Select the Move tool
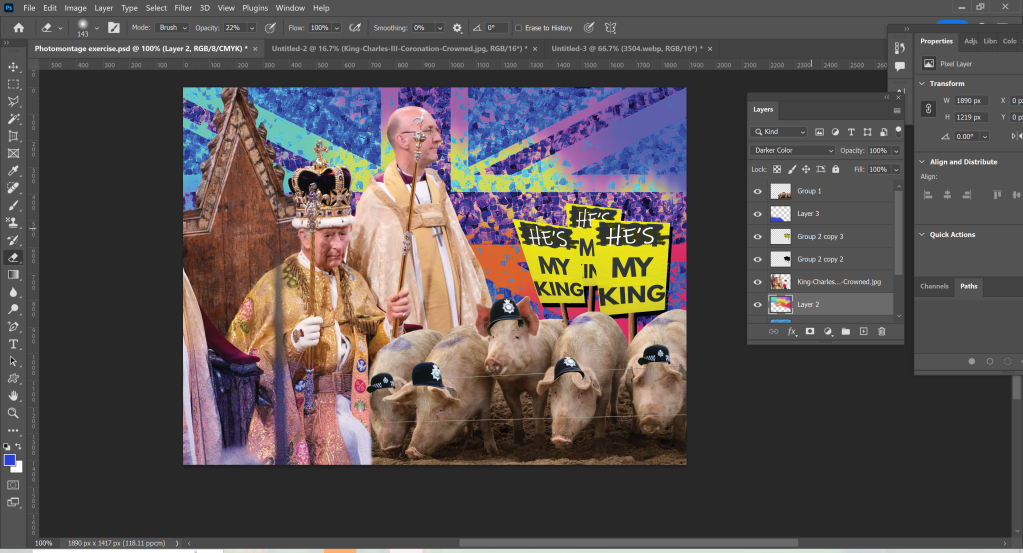1023x553 pixels. tap(13, 67)
